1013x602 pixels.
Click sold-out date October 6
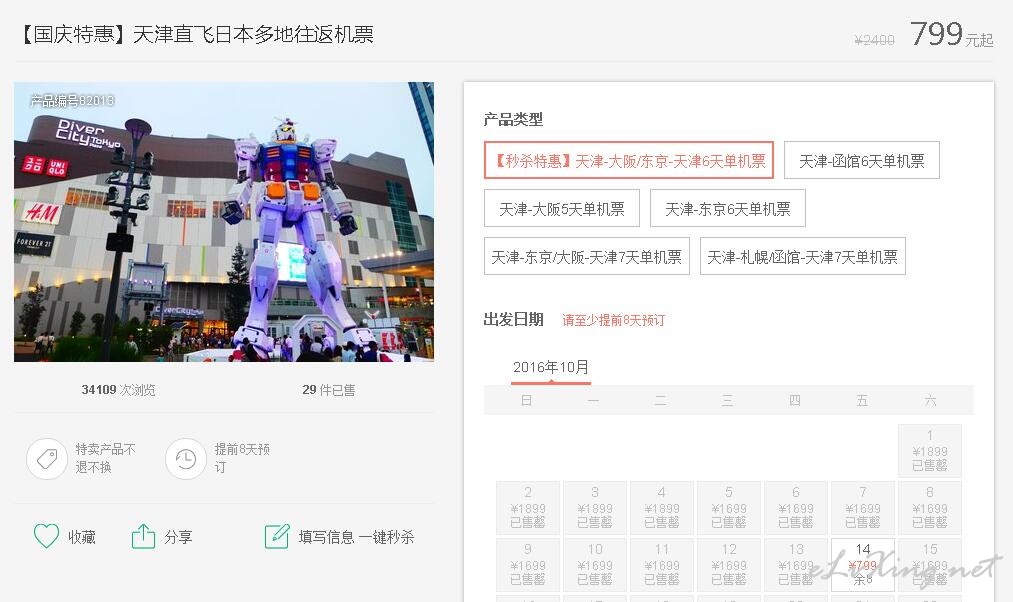pyautogui.click(x=796, y=508)
